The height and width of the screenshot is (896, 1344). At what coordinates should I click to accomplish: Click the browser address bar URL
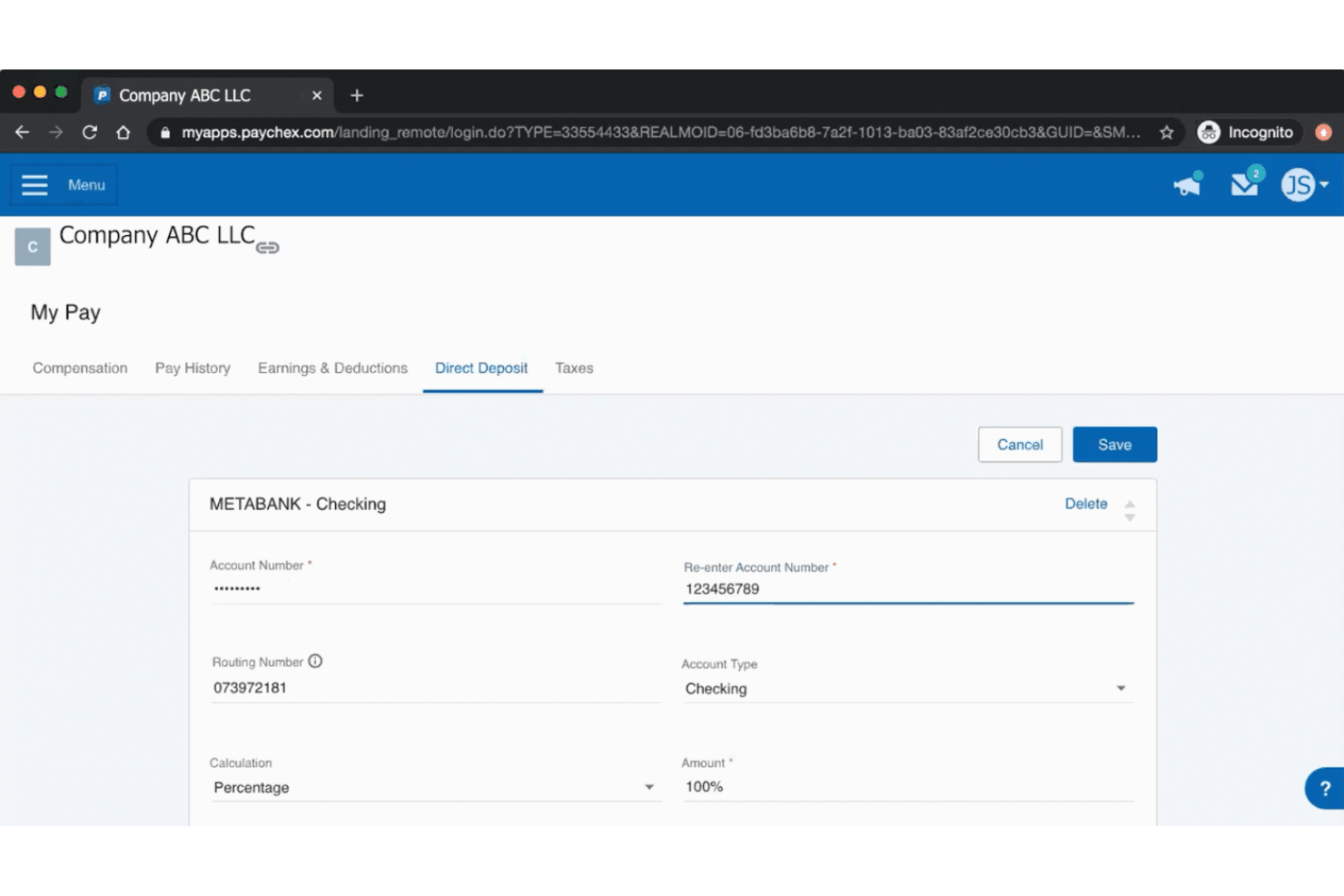coord(660,133)
